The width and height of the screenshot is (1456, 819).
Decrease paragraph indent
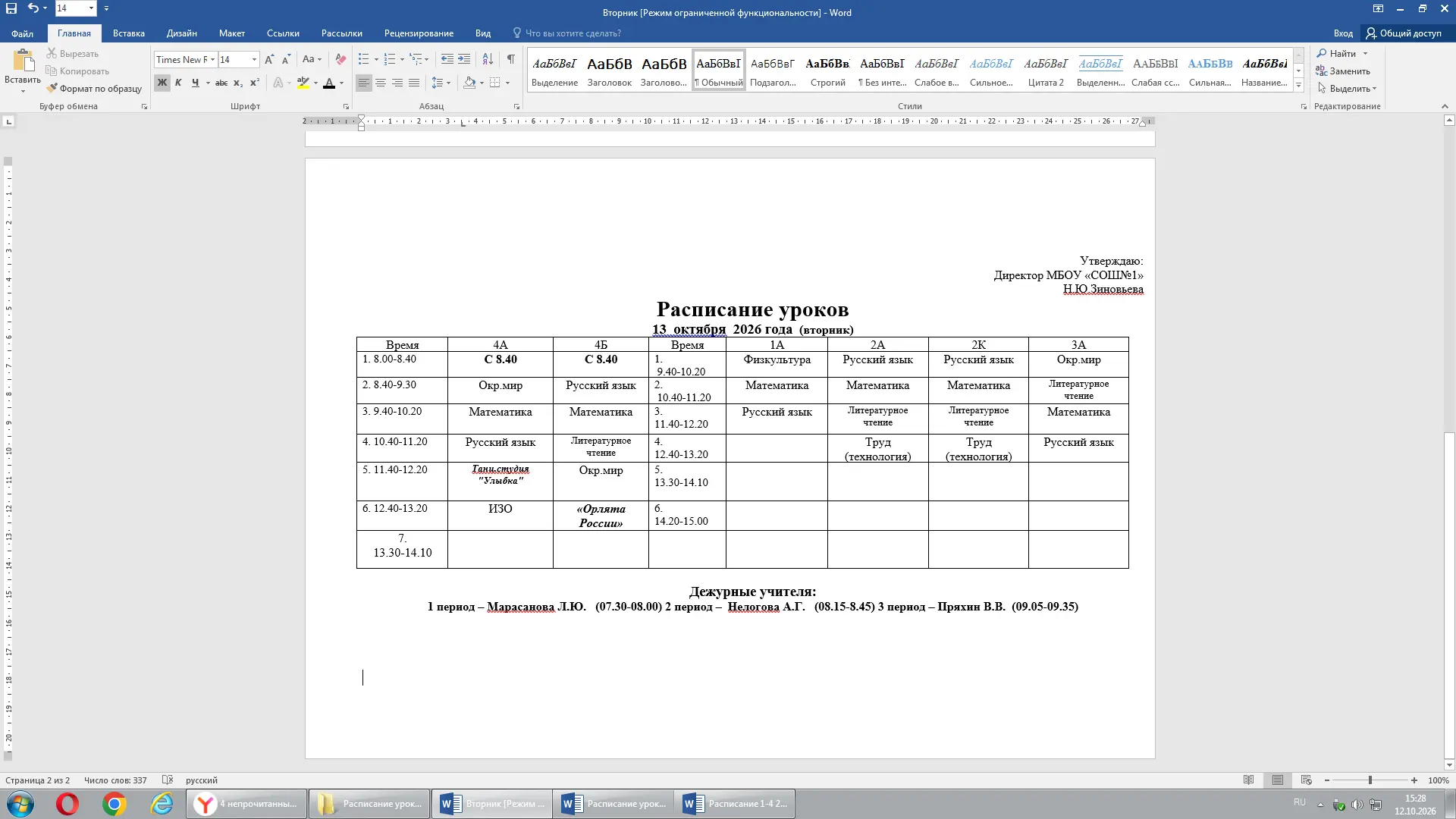click(x=447, y=59)
